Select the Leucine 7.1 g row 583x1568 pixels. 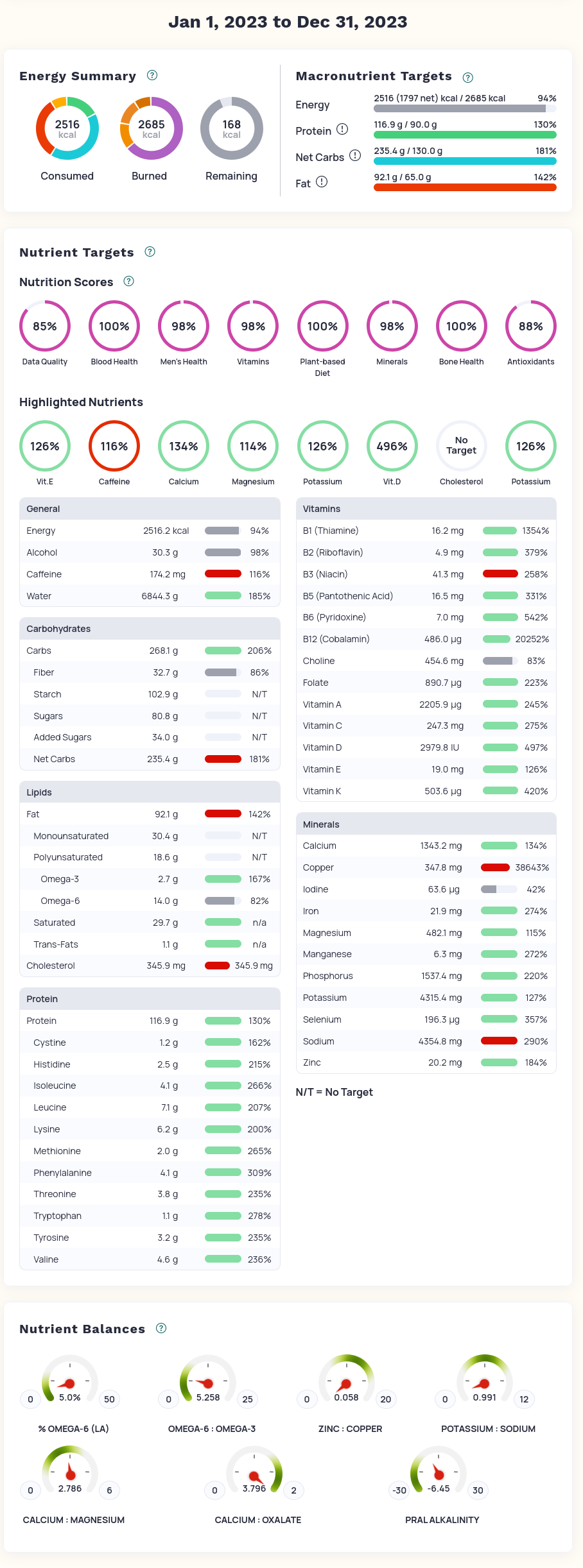[x=150, y=1107]
